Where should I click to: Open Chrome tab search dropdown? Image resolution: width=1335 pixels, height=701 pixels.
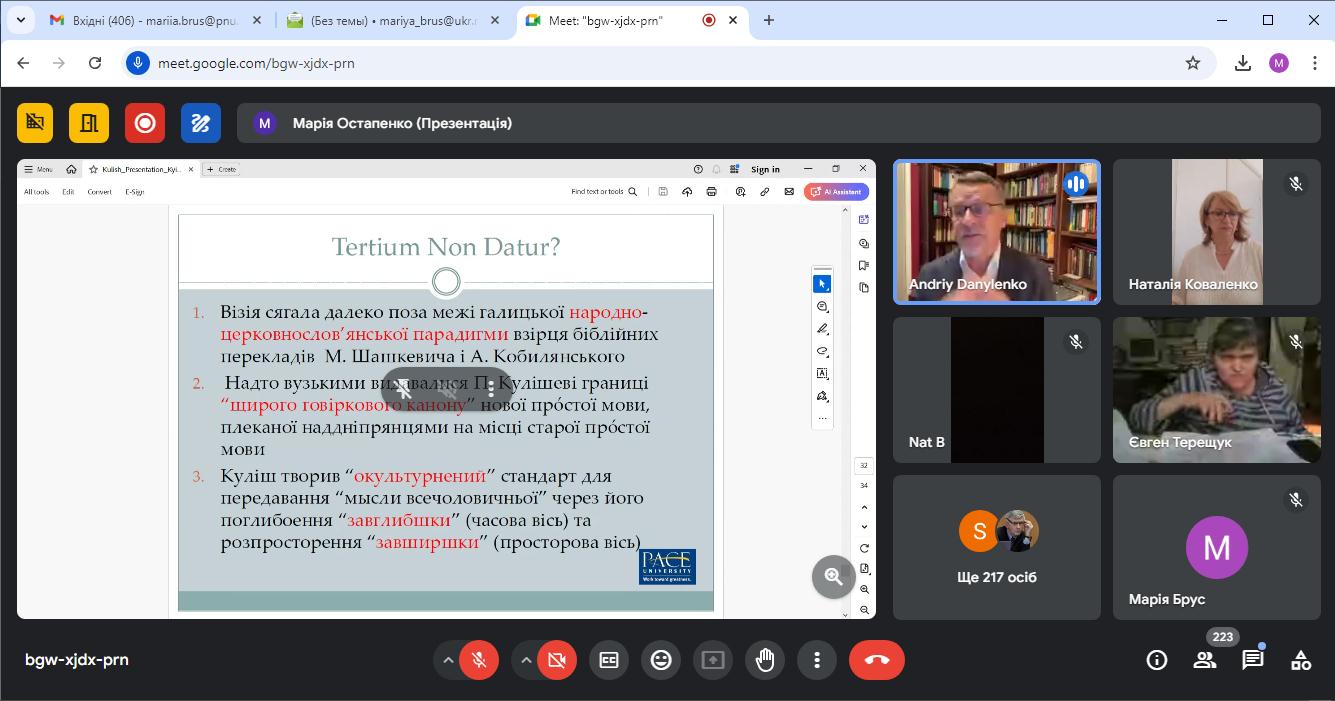(x=20, y=20)
